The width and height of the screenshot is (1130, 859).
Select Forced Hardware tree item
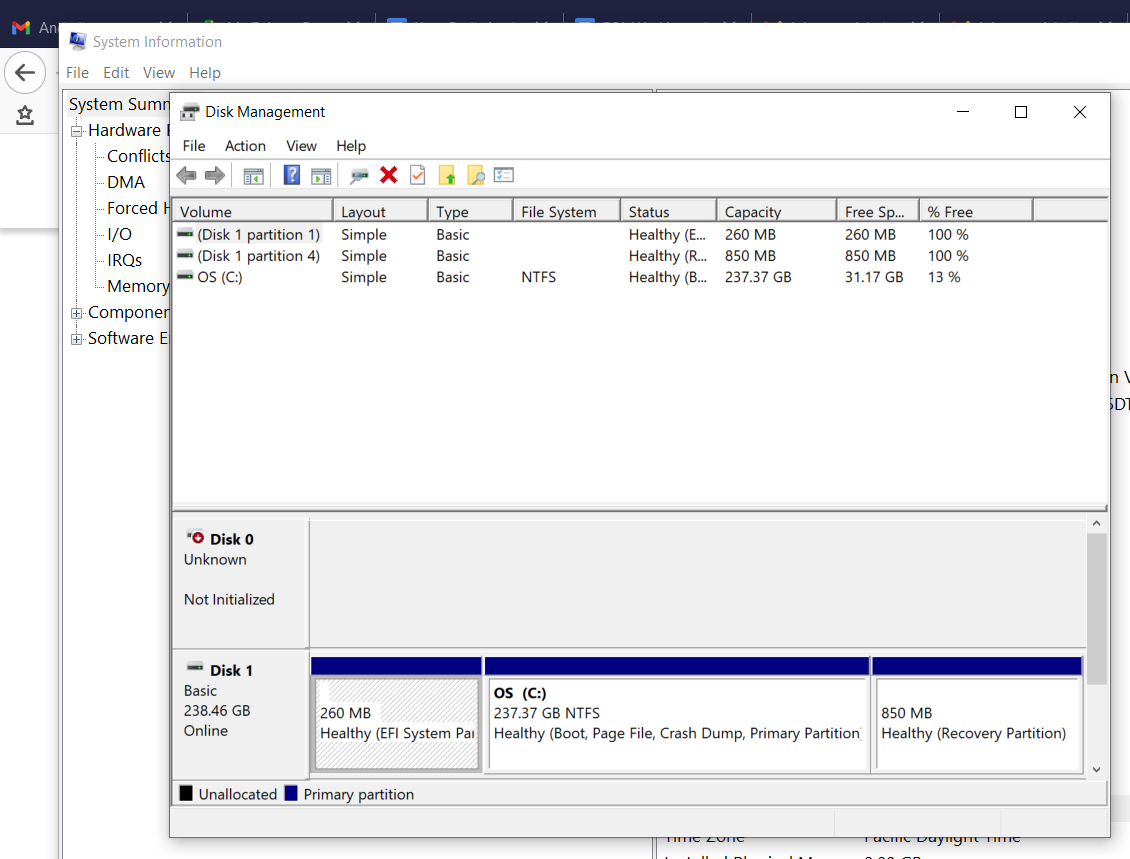tap(138, 208)
